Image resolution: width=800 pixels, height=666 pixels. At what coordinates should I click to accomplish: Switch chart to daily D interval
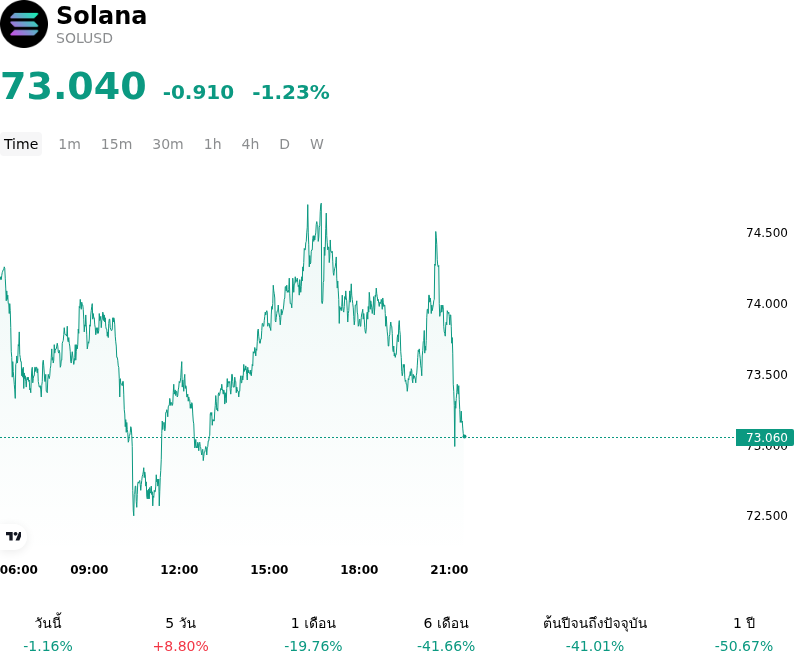tap(285, 144)
